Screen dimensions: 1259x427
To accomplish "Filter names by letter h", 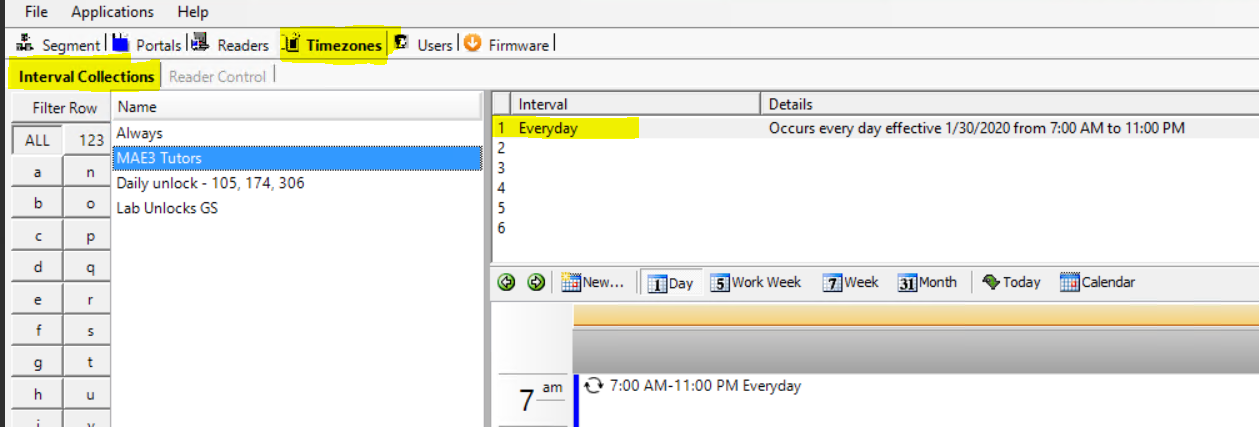I will click(x=37, y=395).
